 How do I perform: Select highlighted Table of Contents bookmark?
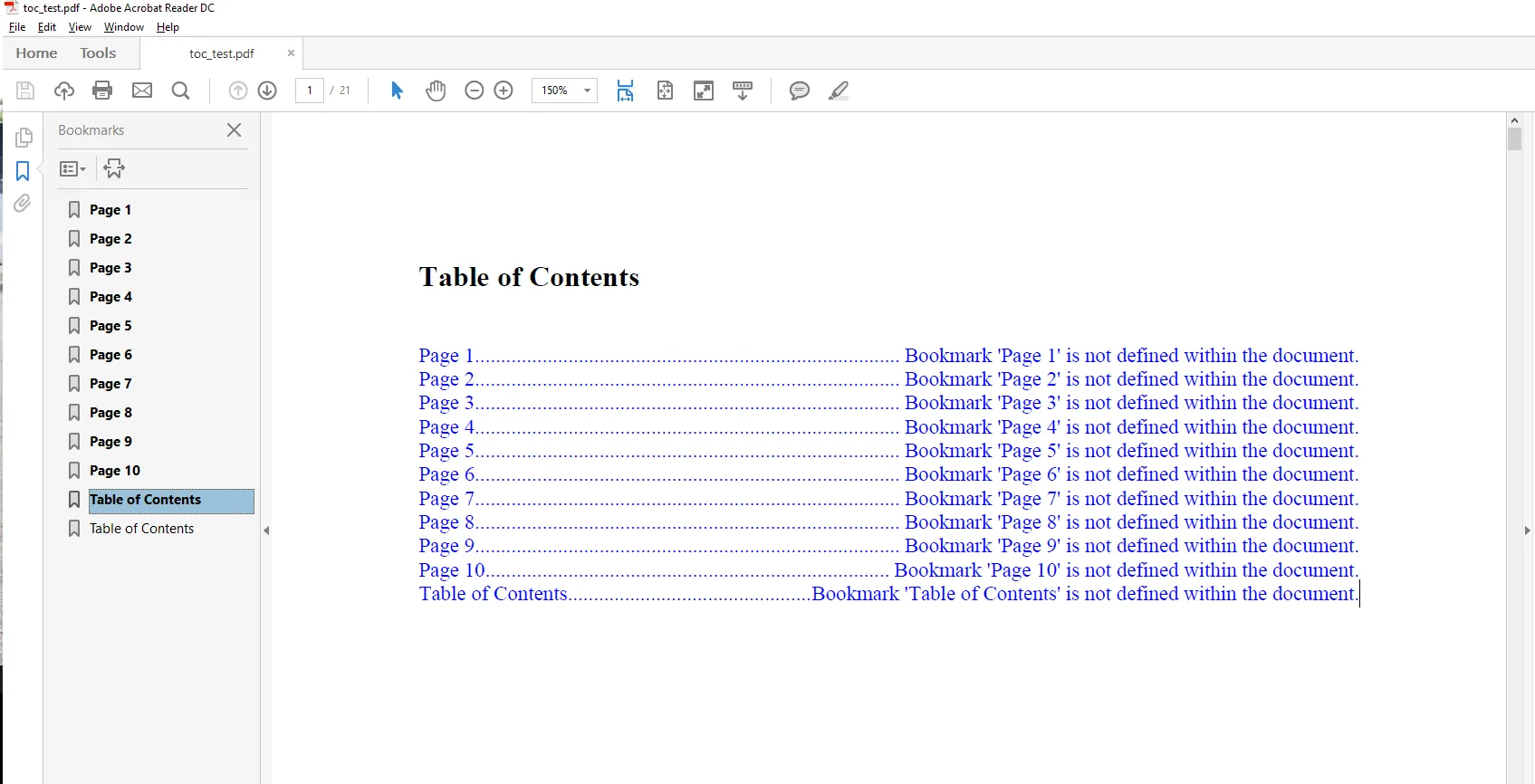pos(171,501)
